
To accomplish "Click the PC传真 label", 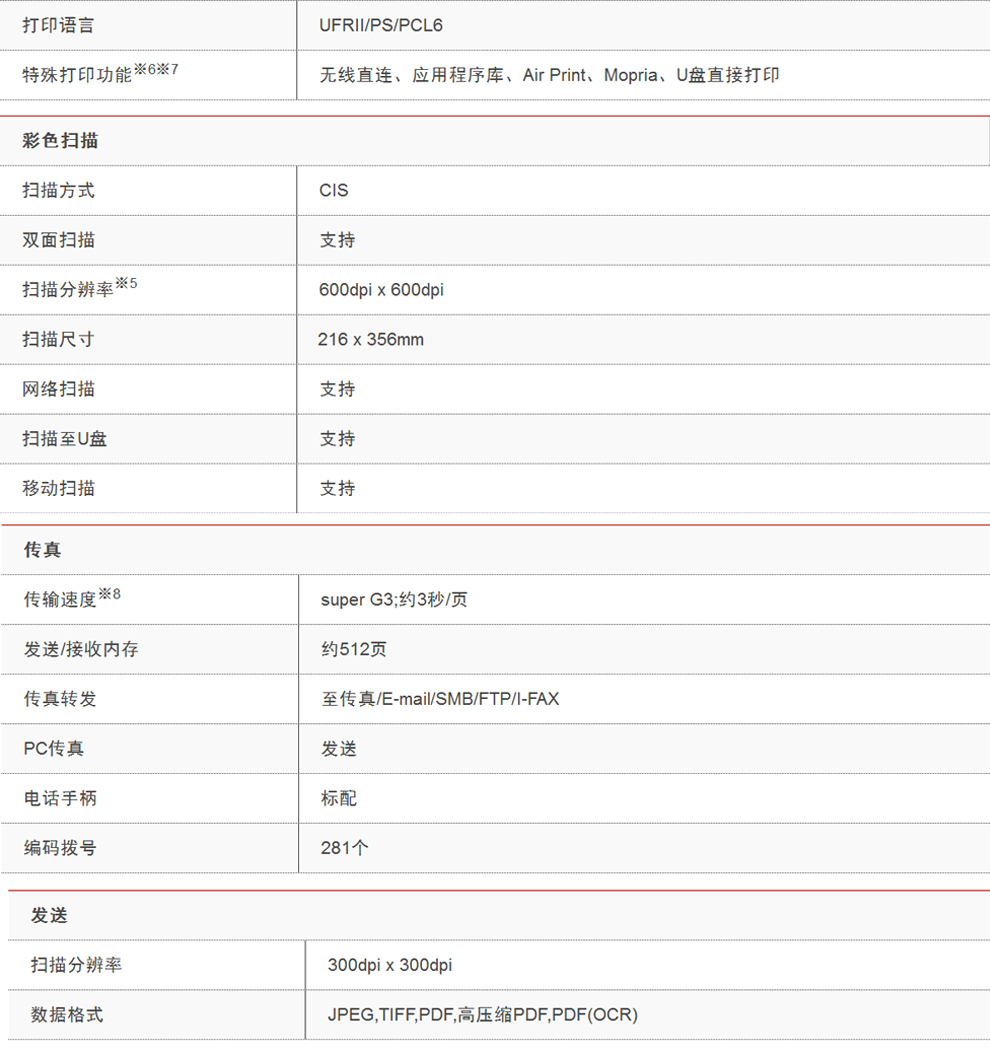I will [54, 749].
